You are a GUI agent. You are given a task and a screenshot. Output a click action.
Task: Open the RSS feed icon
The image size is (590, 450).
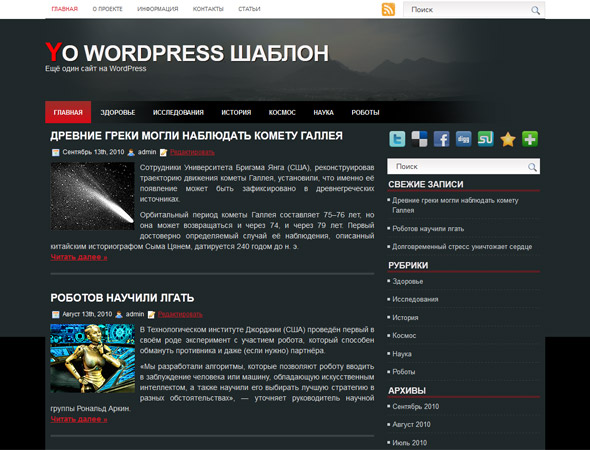click(388, 9)
